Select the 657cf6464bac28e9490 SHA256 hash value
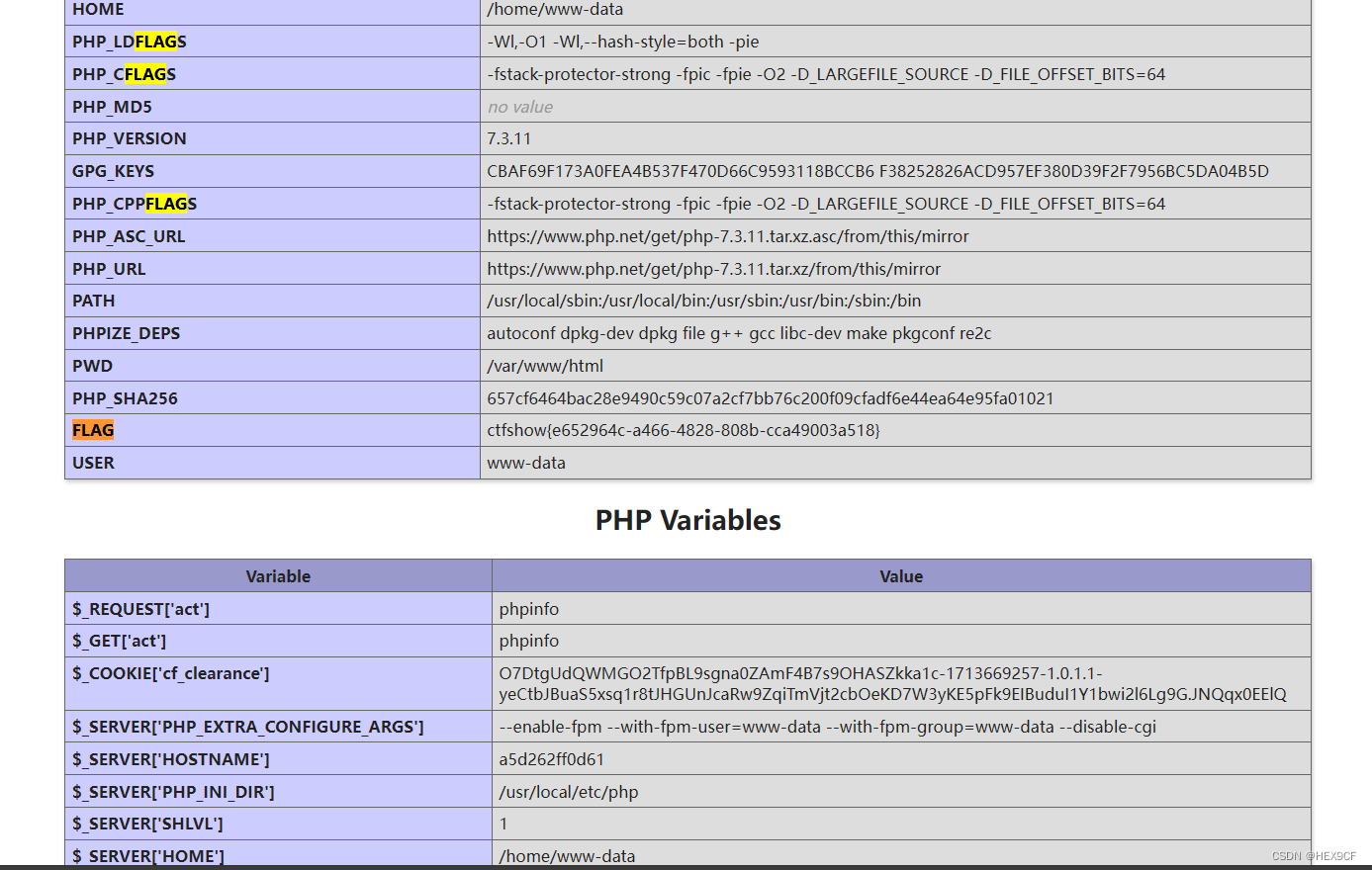 click(x=771, y=398)
